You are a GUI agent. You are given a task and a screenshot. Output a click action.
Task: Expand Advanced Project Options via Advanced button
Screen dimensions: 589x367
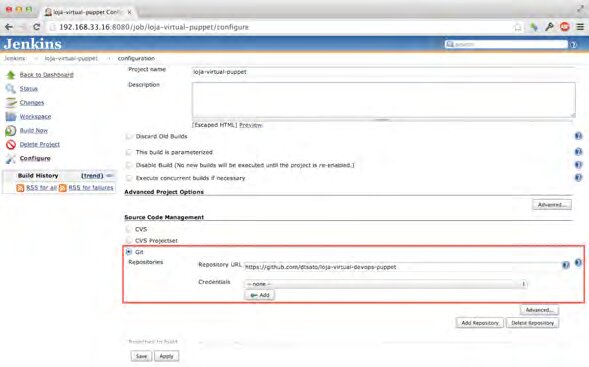coord(552,205)
